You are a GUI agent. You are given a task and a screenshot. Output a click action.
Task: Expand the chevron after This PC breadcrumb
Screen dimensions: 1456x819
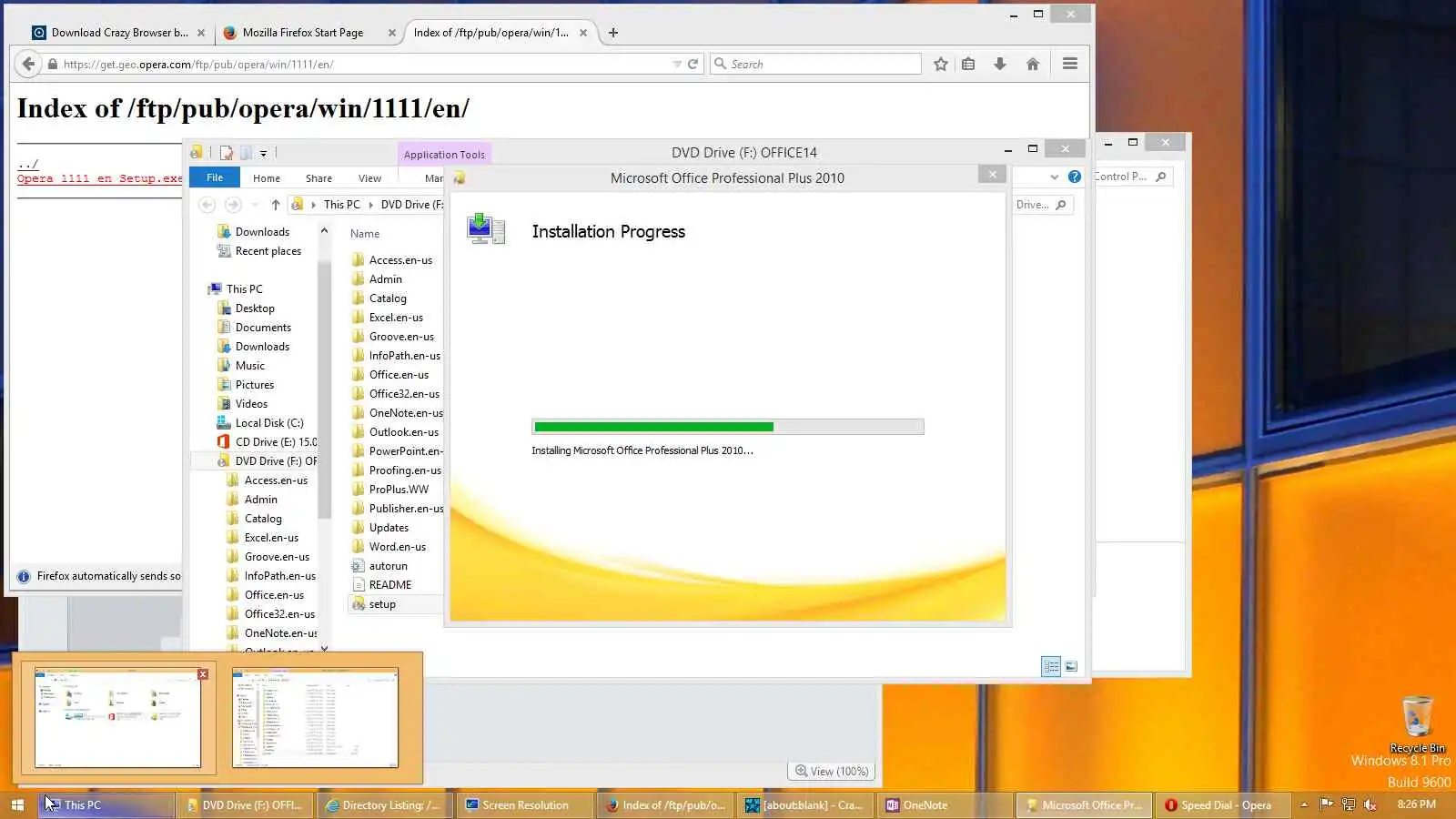coord(371,205)
